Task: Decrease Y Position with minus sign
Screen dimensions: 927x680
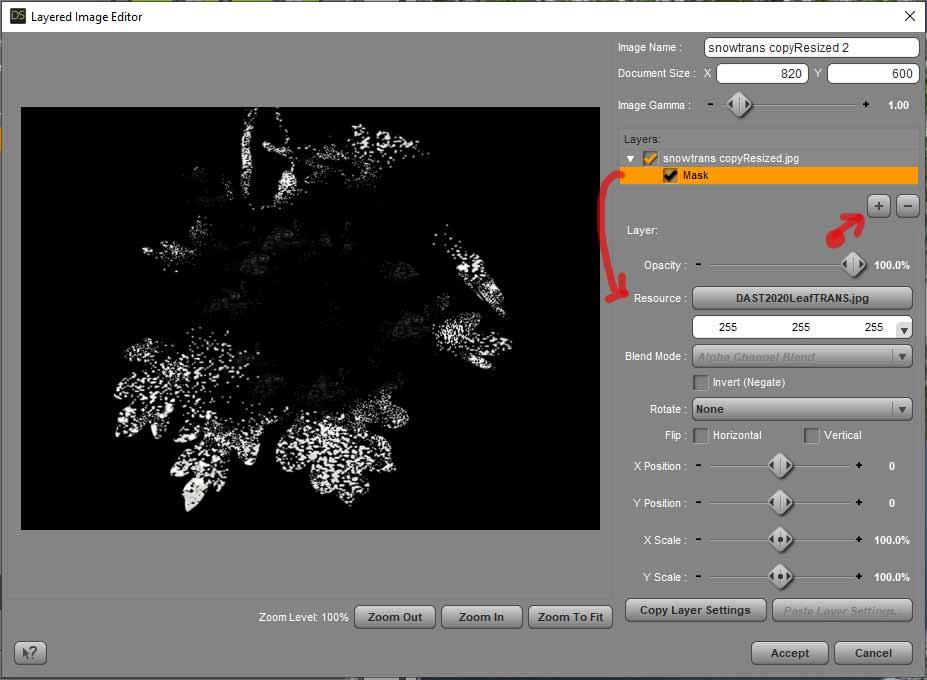Action: 698,502
